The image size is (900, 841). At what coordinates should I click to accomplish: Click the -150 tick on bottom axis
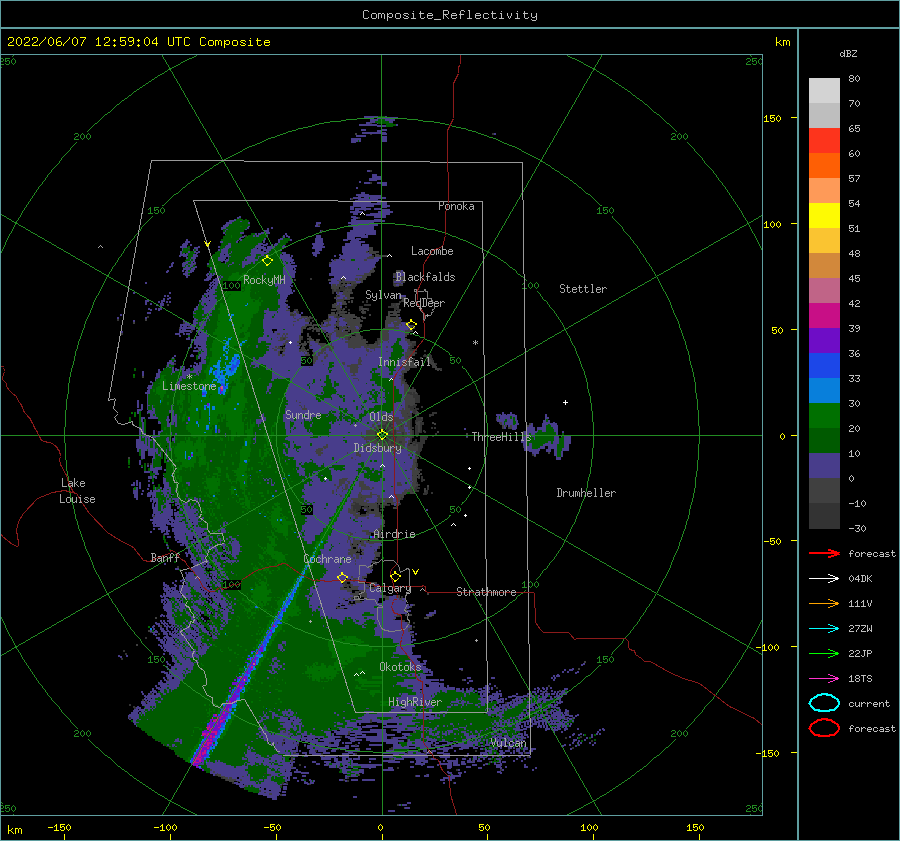coord(59,827)
